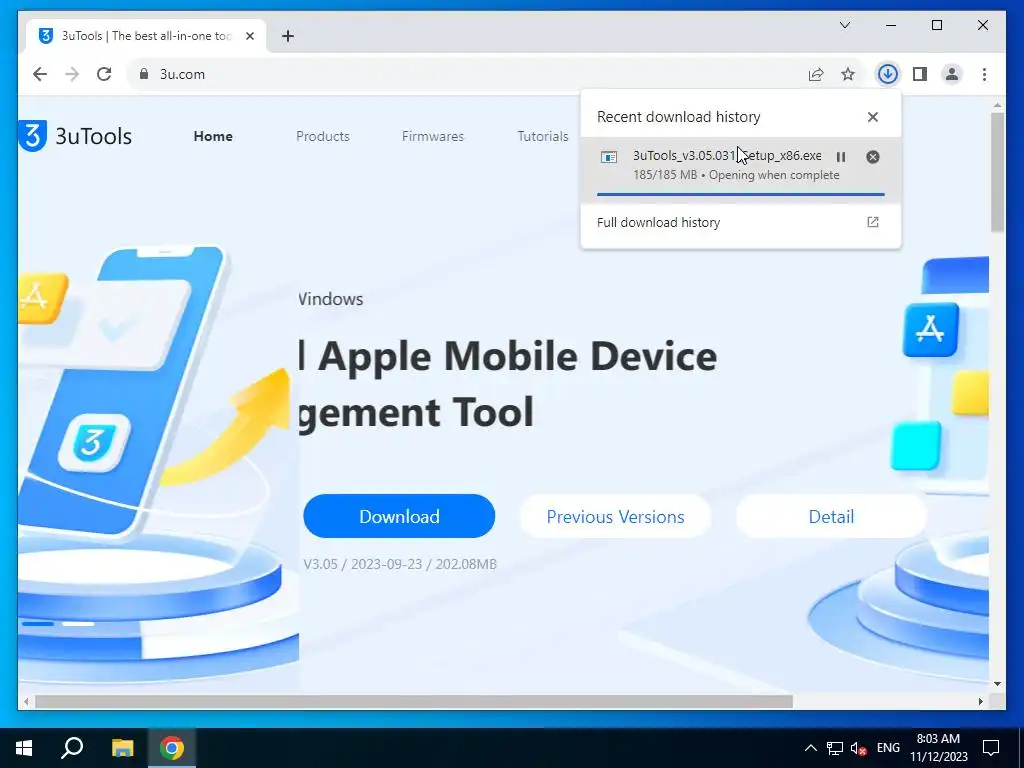Click the ENG language indicator
This screenshot has height=768, width=1024.
tap(888, 747)
